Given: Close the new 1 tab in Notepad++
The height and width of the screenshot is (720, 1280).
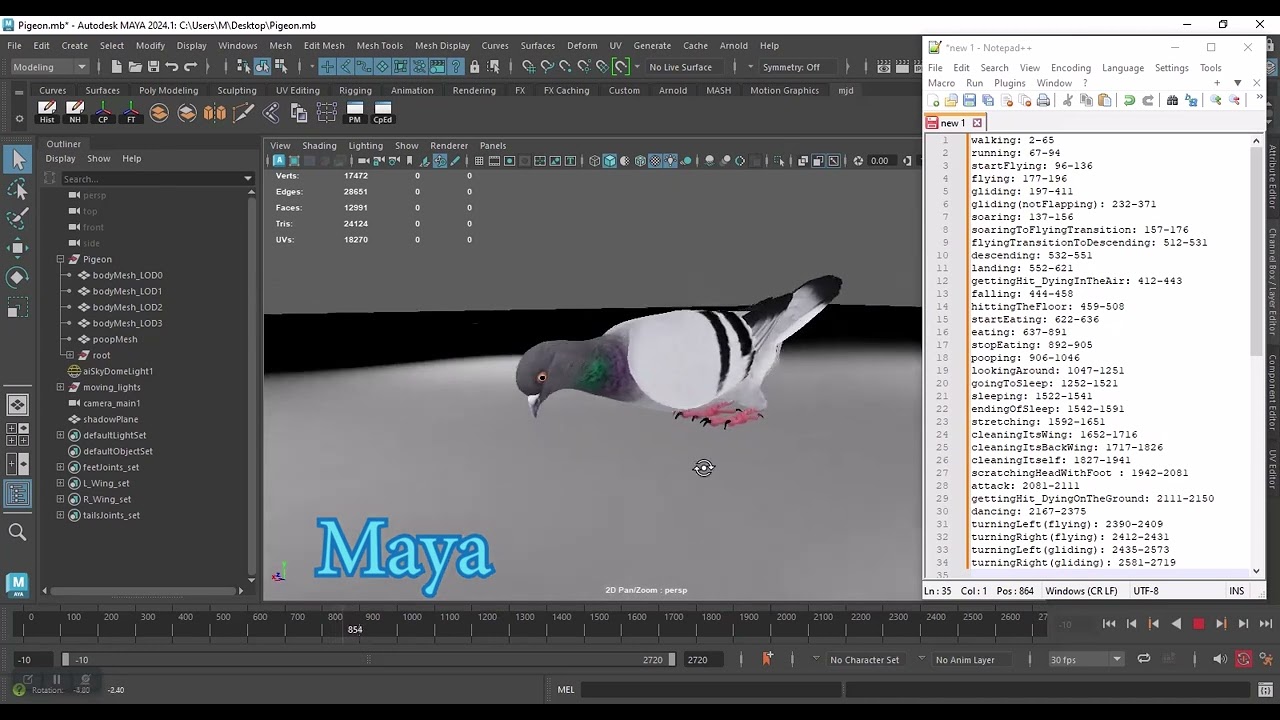Looking at the screenshot, I should [977, 123].
